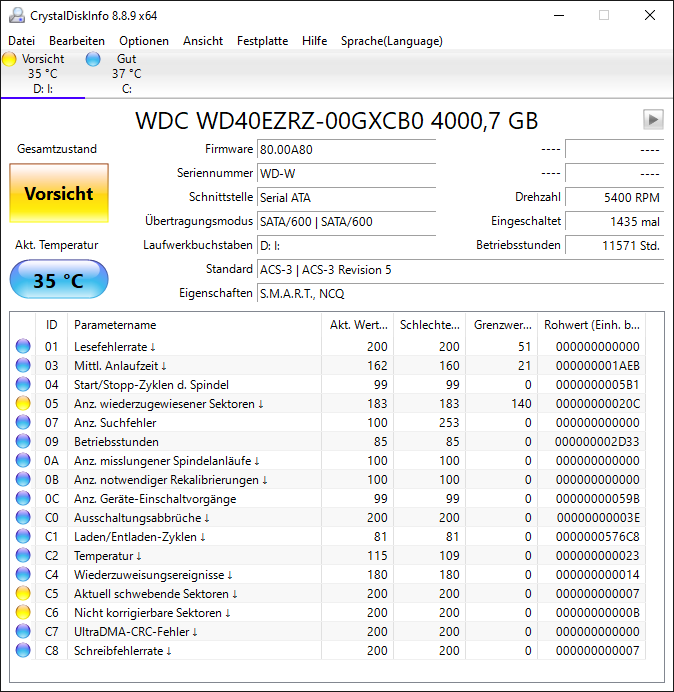The width and height of the screenshot is (674, 692).
Task: Click the yellow Vorsicht health status button
Action: tap(59, 193)
